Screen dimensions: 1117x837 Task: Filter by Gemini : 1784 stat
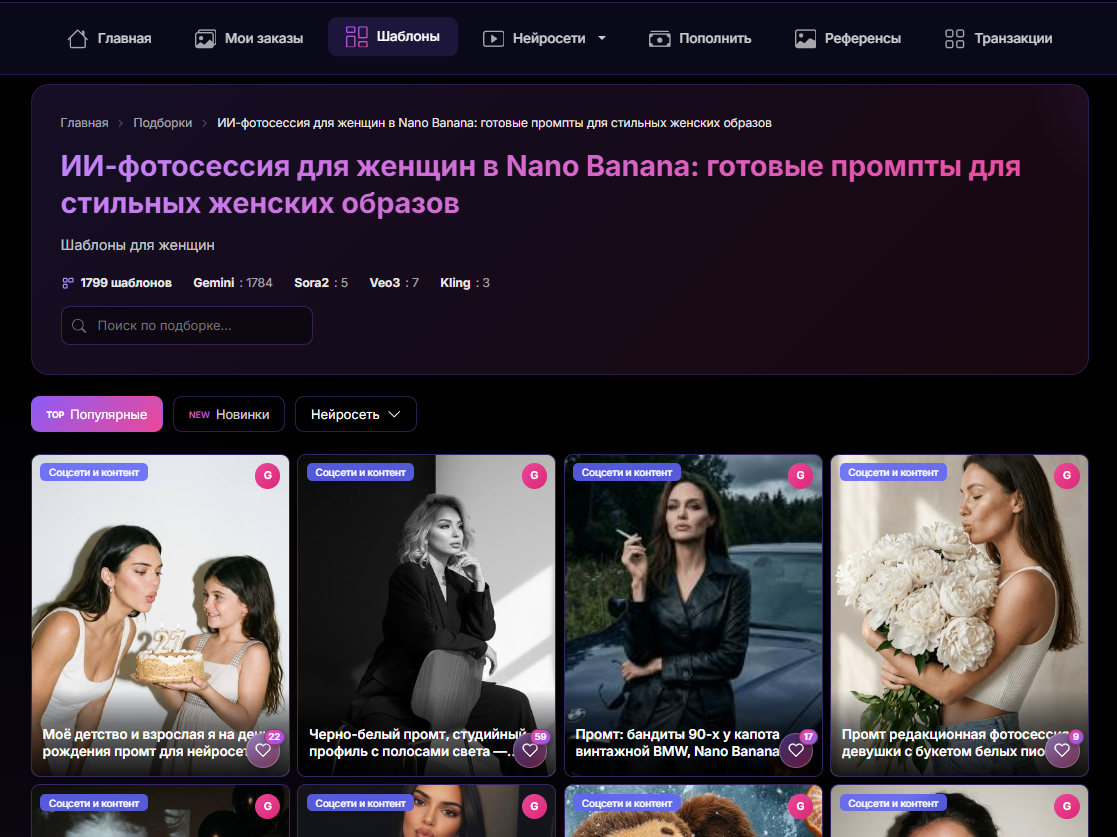point(233,283)
